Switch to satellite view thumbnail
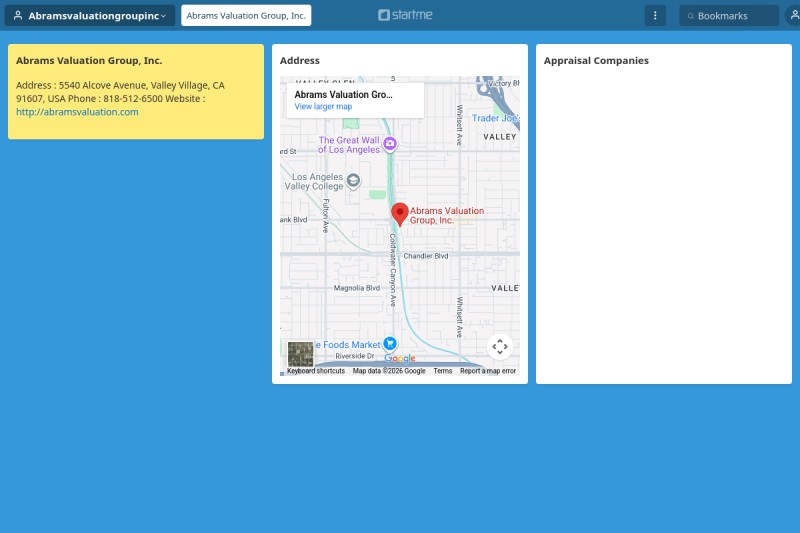The width and height of the screenshot is (800, 533). coord(301,354)
